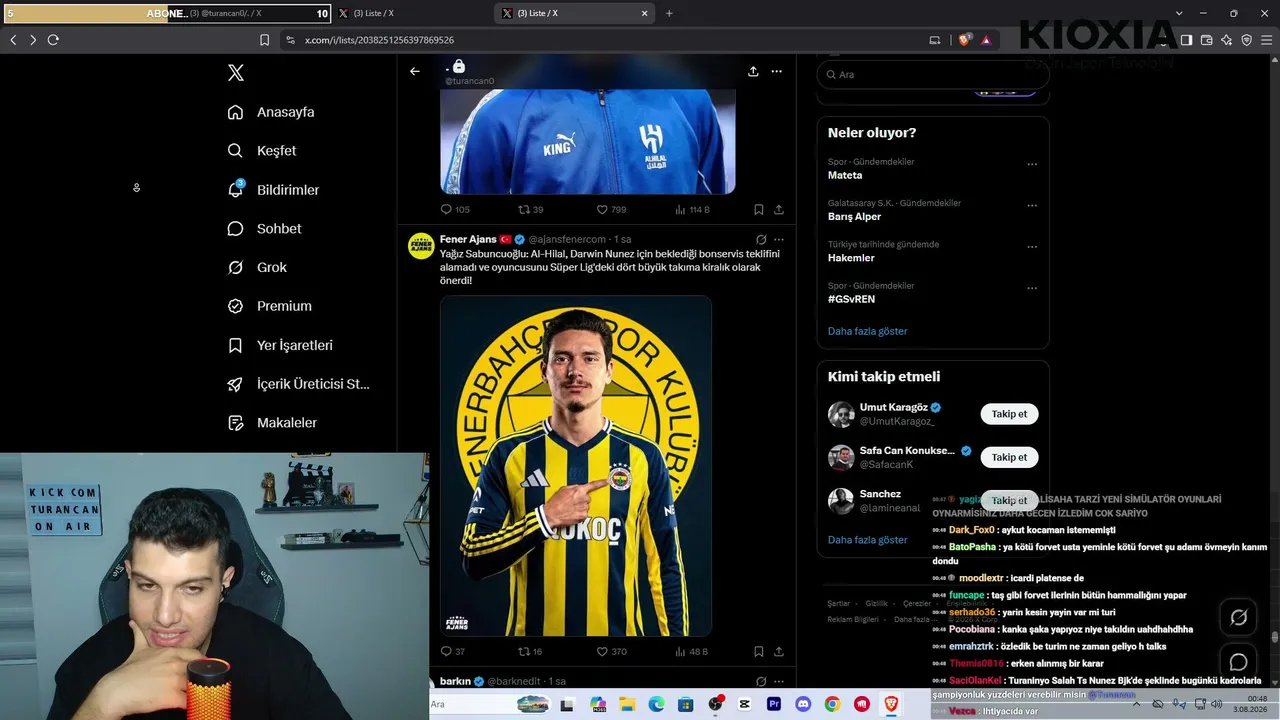The width and height of the screenshot is (1280, 720).
Task: Open more options on barkın's tweet
Action: tap(779, 681)
